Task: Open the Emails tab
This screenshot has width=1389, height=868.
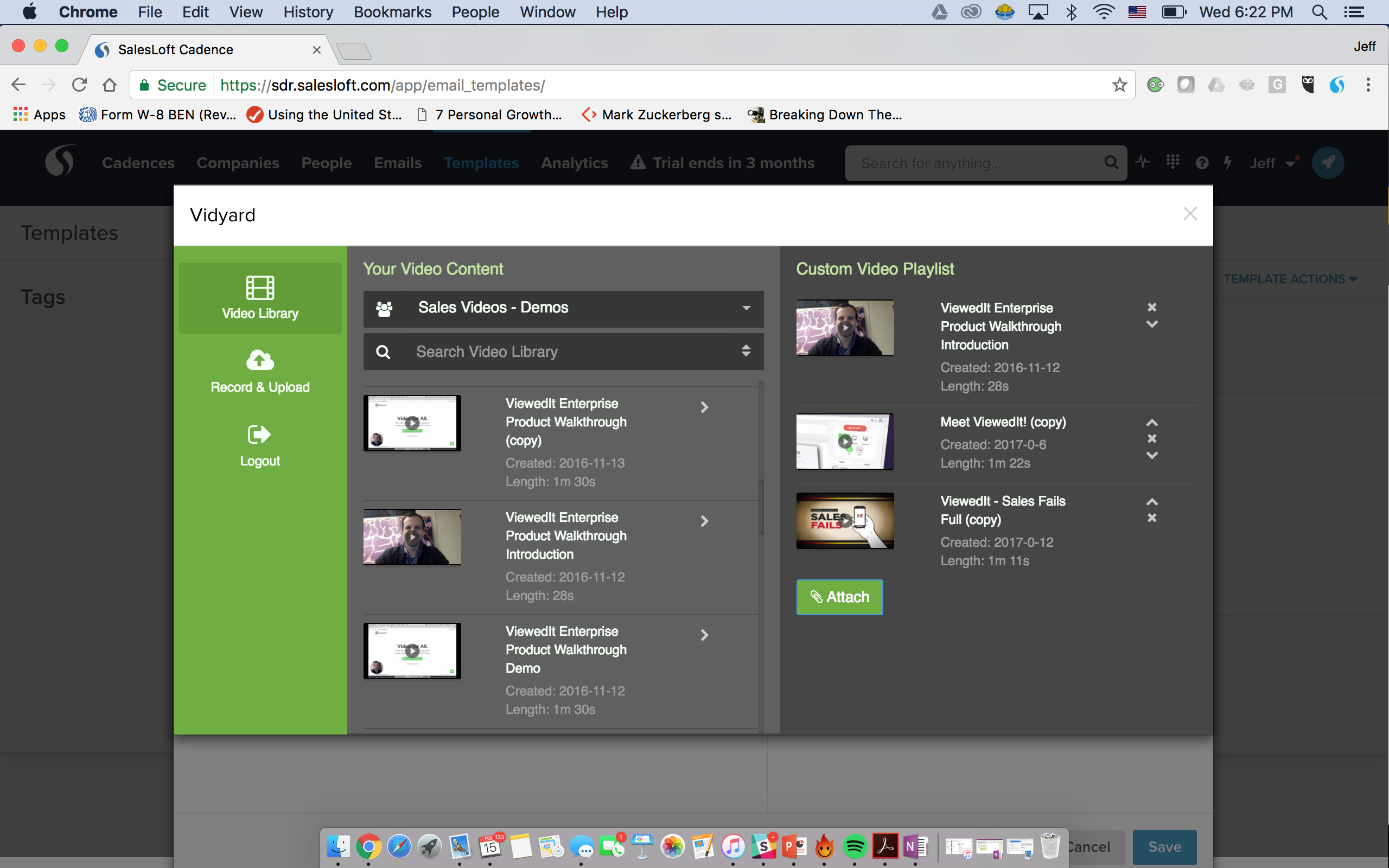Action: point(398,163)
